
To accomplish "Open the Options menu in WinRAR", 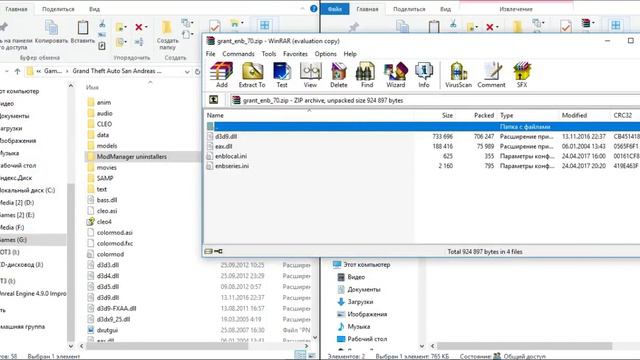I will (325, 54).
